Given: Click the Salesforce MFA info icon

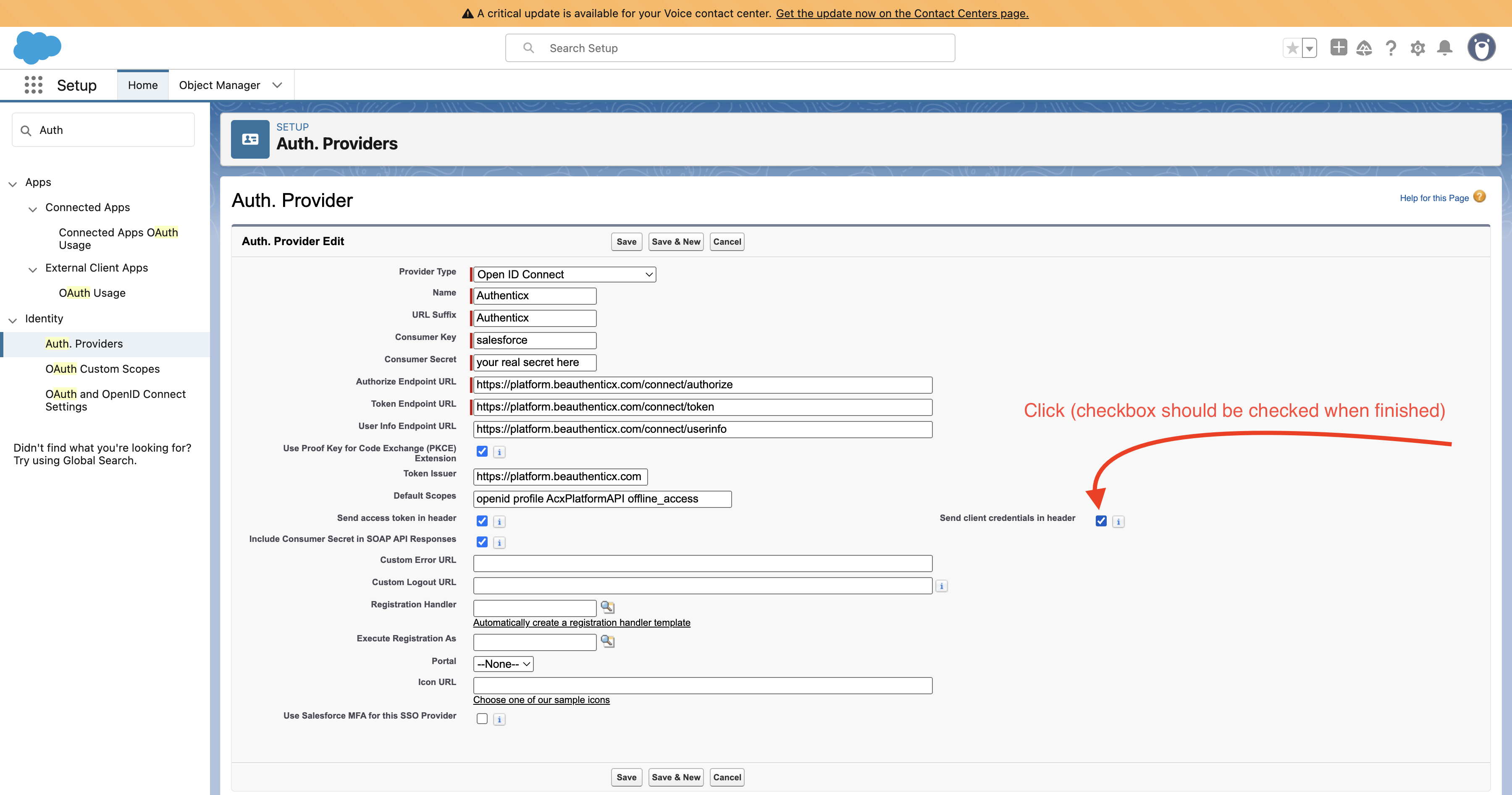Looking at the screenshot, I should coord(499,719).
